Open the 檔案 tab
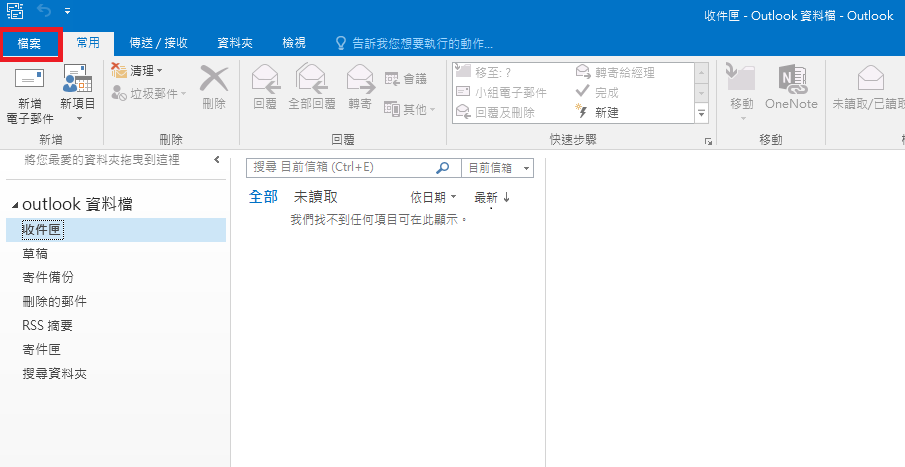The height and width of the screenshot is (467, 905). pyautogui.click(x=31, y=43)
